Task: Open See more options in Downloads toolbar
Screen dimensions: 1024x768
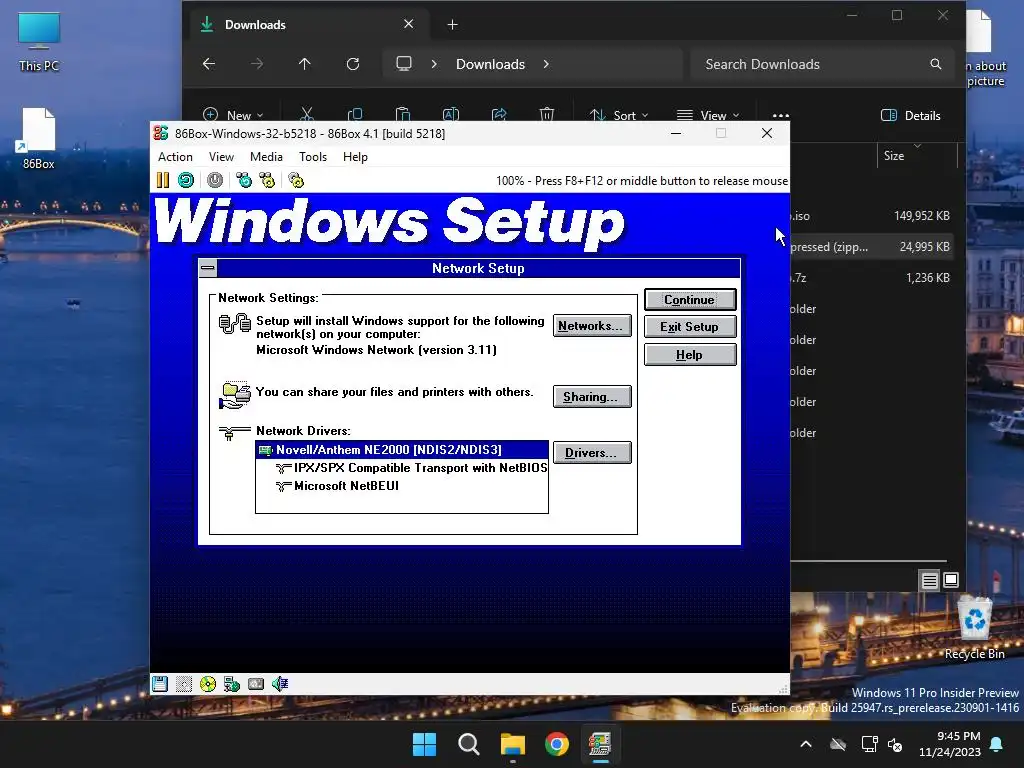Action: point(781,115)
